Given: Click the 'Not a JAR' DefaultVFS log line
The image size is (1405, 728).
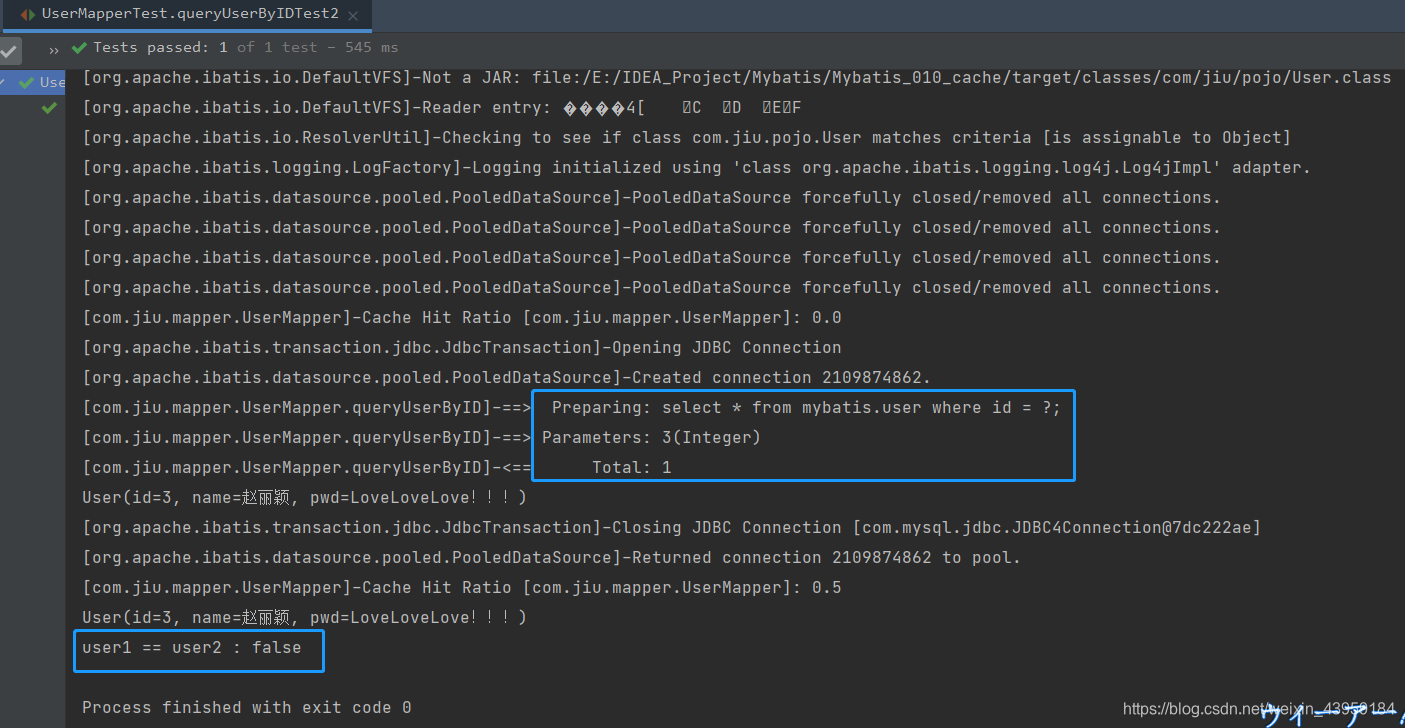Looking at the screenshot, I should (x=736, y=77).
